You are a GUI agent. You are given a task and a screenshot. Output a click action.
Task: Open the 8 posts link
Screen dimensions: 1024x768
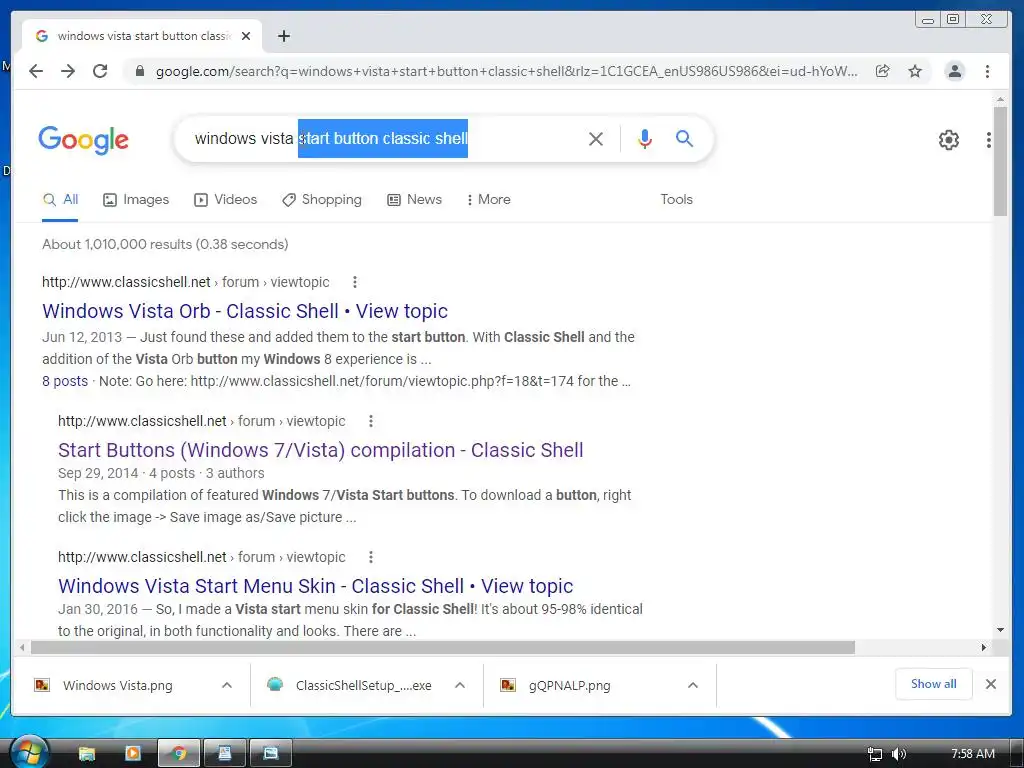point(65,381)
